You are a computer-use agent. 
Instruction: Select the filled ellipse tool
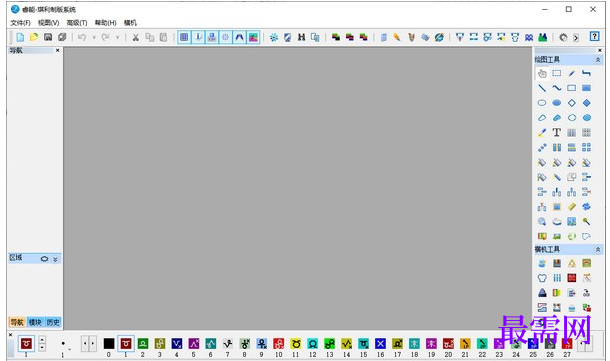point(557,103)
